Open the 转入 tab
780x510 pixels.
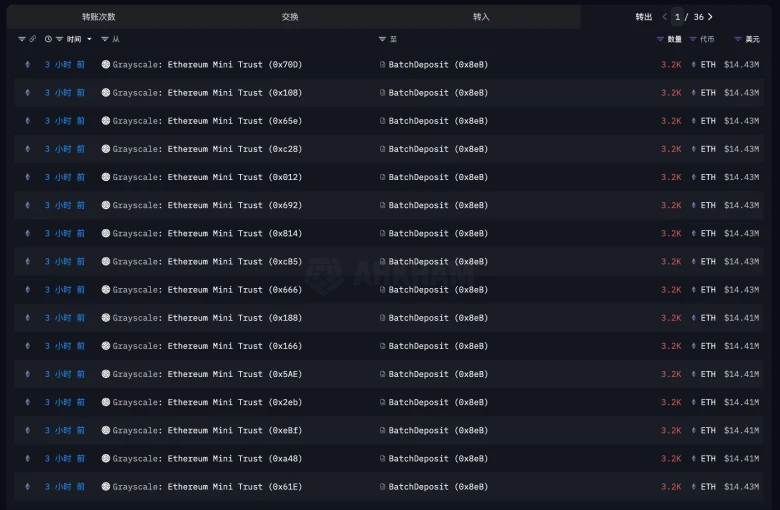tap(481, 17)
